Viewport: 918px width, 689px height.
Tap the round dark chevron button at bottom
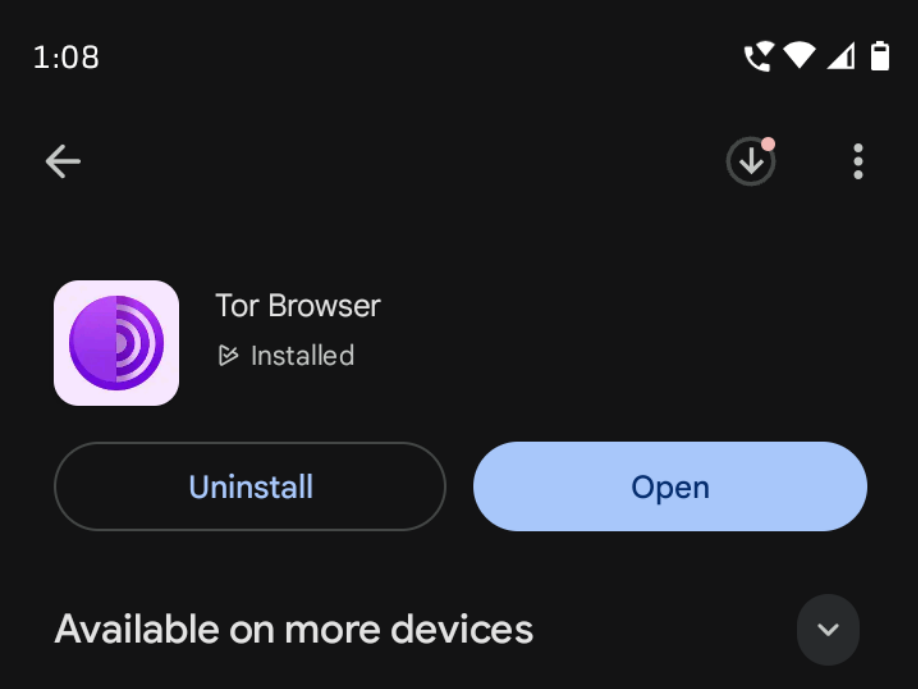[x=828, y=630]
